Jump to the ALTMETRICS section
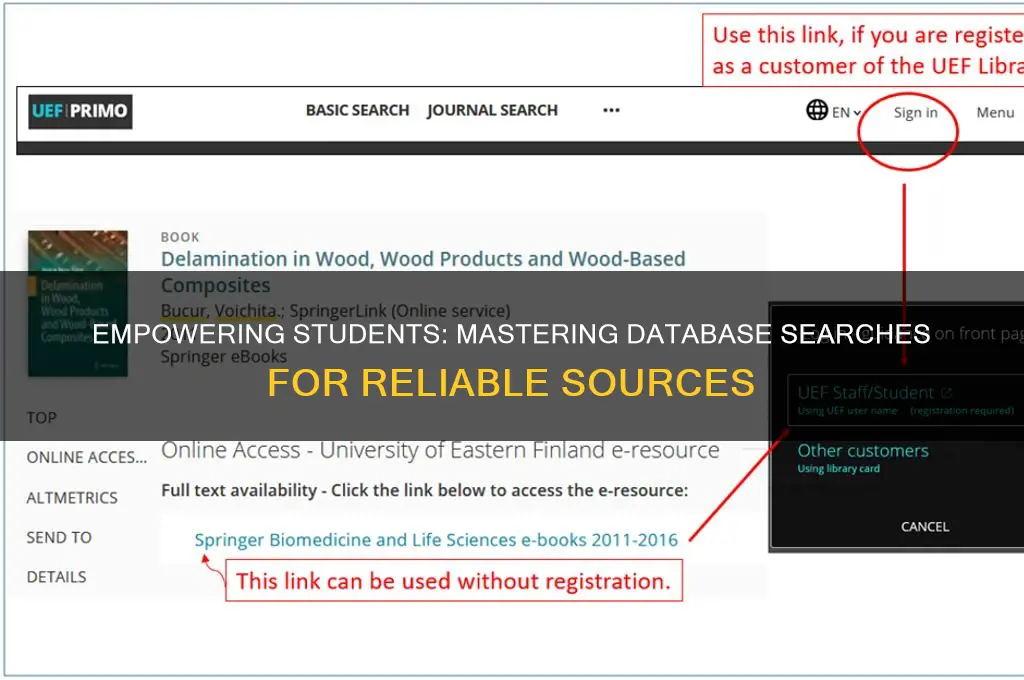 (x=72, y=498)
